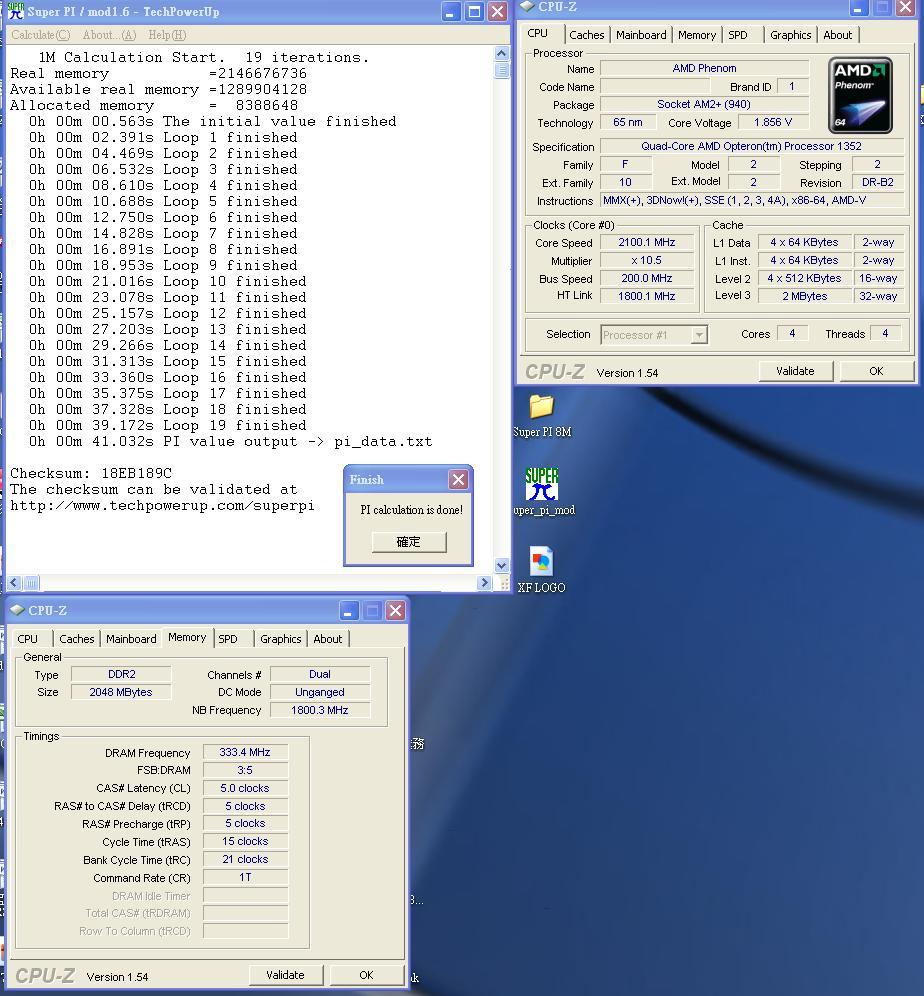Click the memory Type value DDR2
The width and height of the screenshot is (924, 996).
(x=121, y=674)
